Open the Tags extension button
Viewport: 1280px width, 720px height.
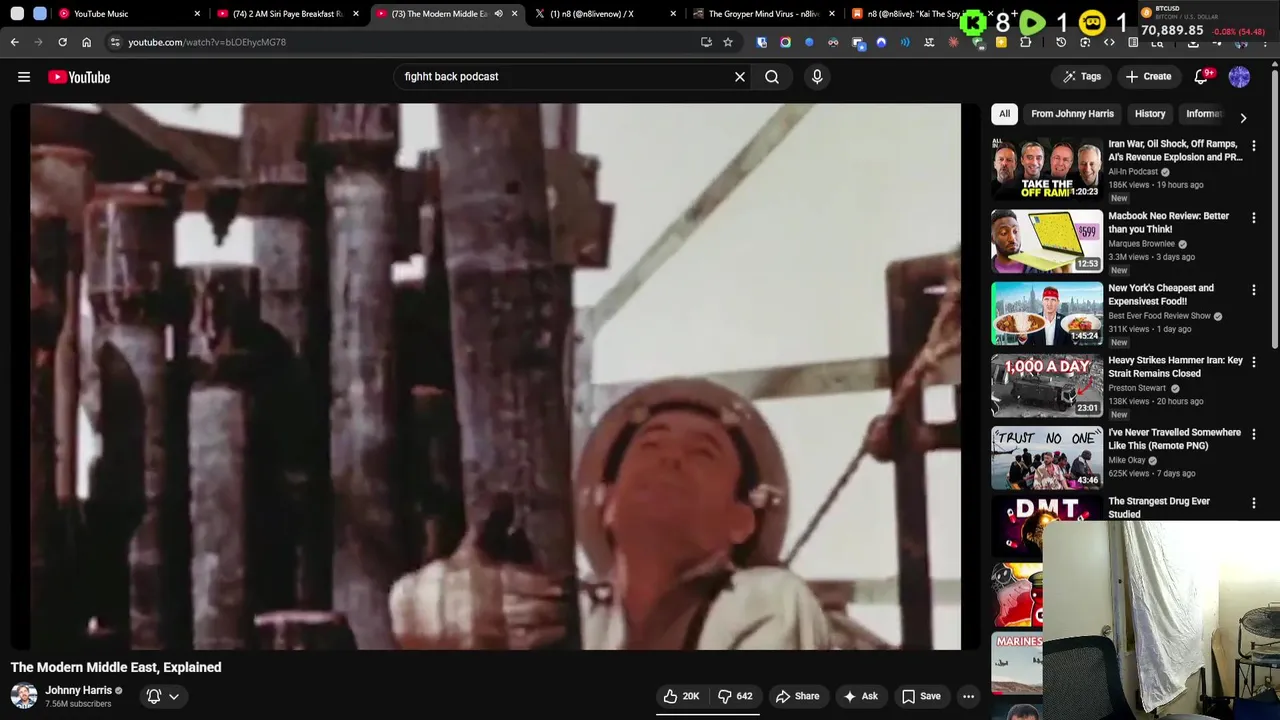tap(1082, 77)
